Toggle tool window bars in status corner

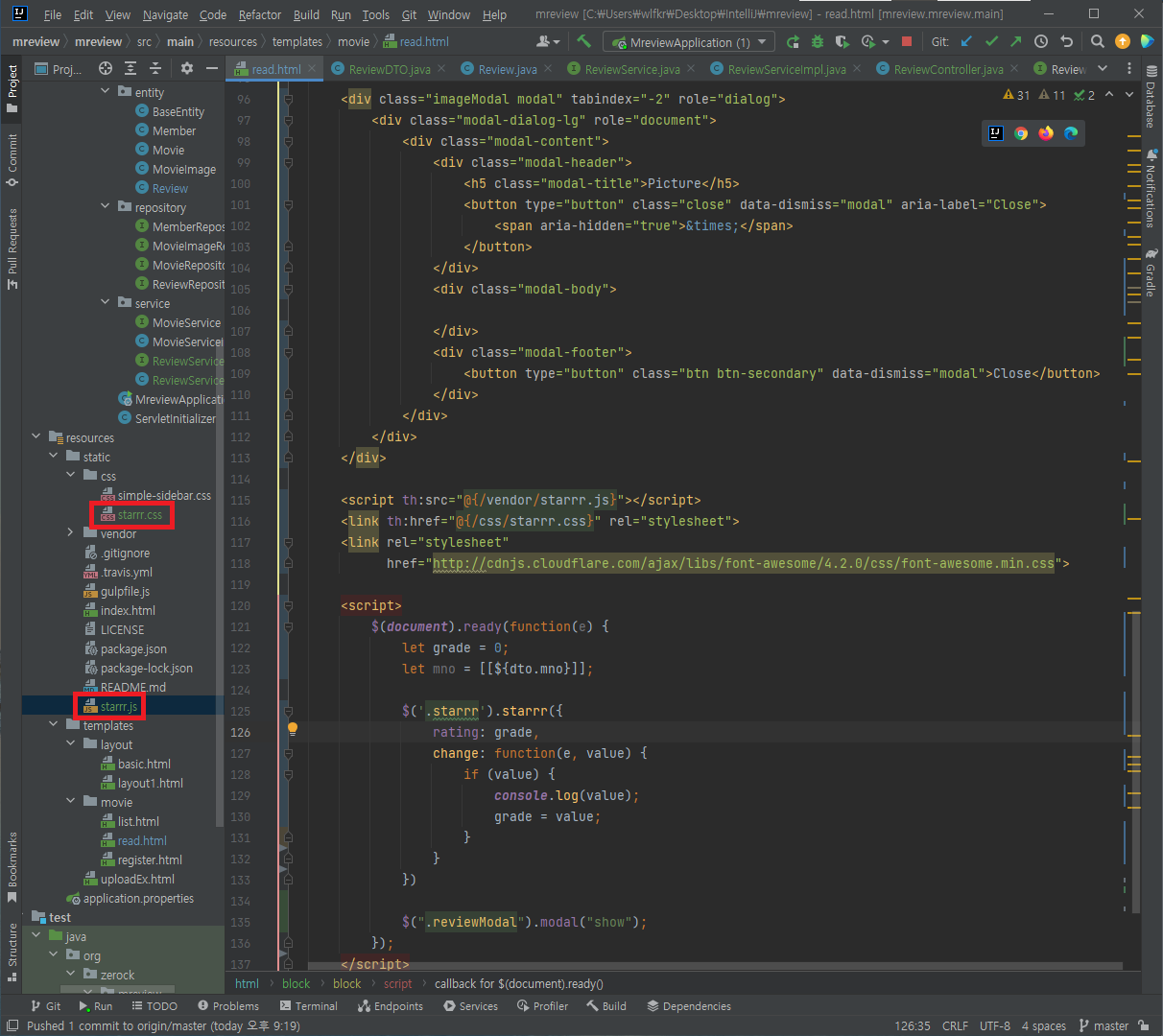12,1025
